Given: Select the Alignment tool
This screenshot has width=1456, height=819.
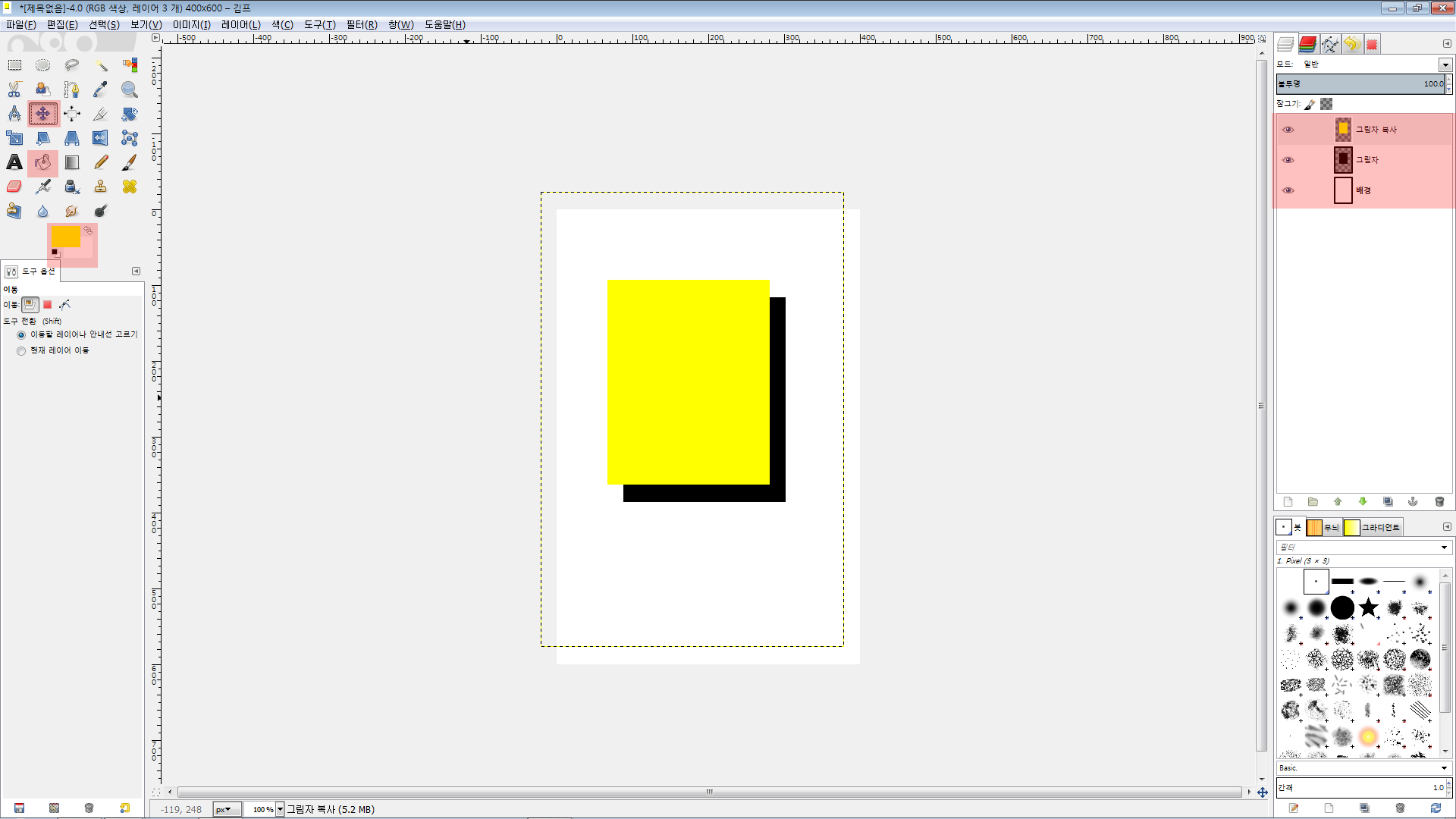Looking at the screenshot, I should [72, 114].
